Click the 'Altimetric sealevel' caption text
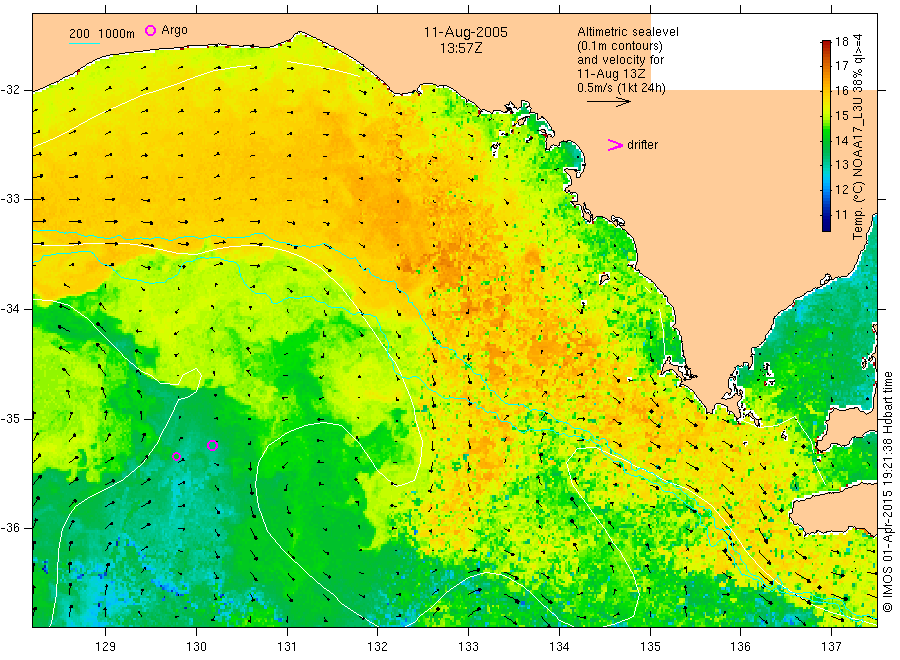Image resolution: width=900 pixels, height=660 pixels. [x=627, y=32]
